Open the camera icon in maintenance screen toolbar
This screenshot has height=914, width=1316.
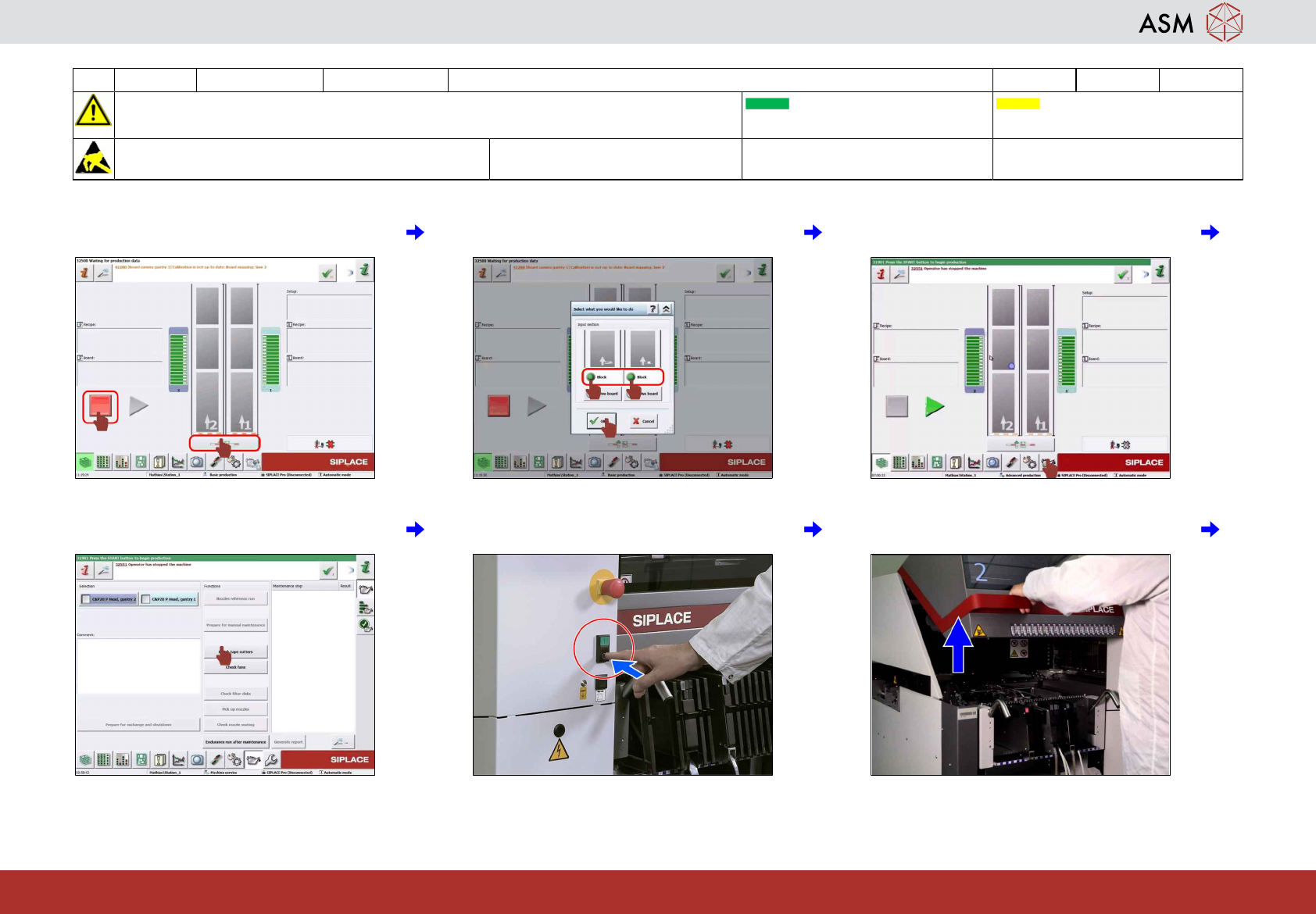coord(198,759)
